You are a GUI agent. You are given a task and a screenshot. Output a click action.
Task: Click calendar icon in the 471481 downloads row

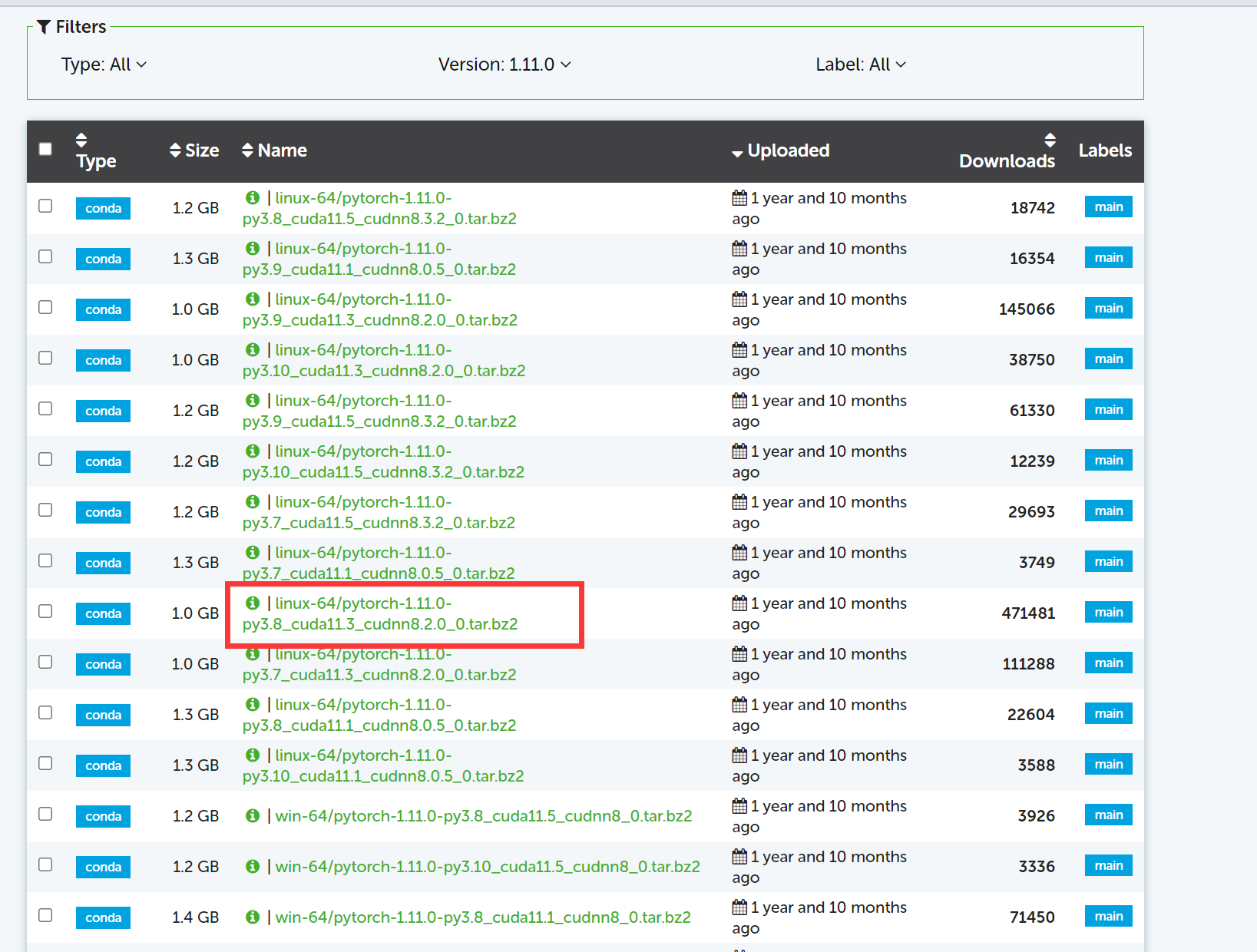point(739,603)
